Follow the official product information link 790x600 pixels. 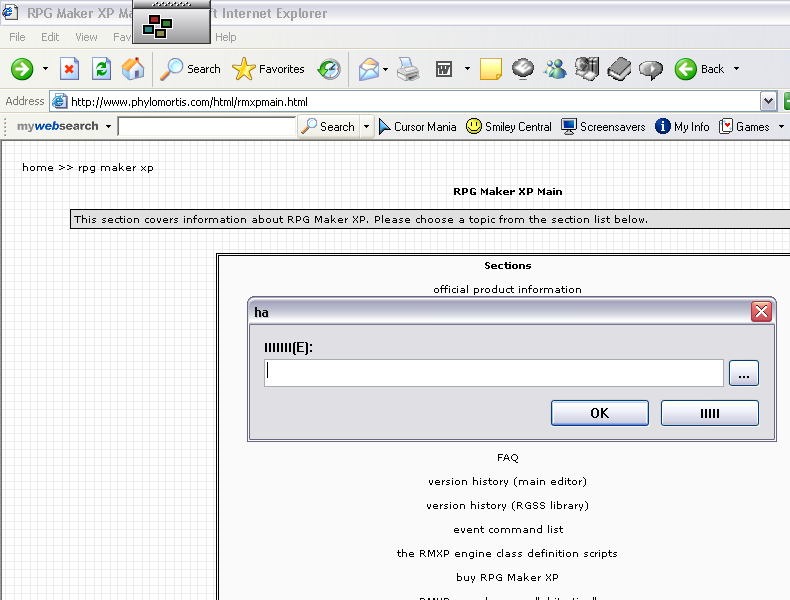click(507, 289)
